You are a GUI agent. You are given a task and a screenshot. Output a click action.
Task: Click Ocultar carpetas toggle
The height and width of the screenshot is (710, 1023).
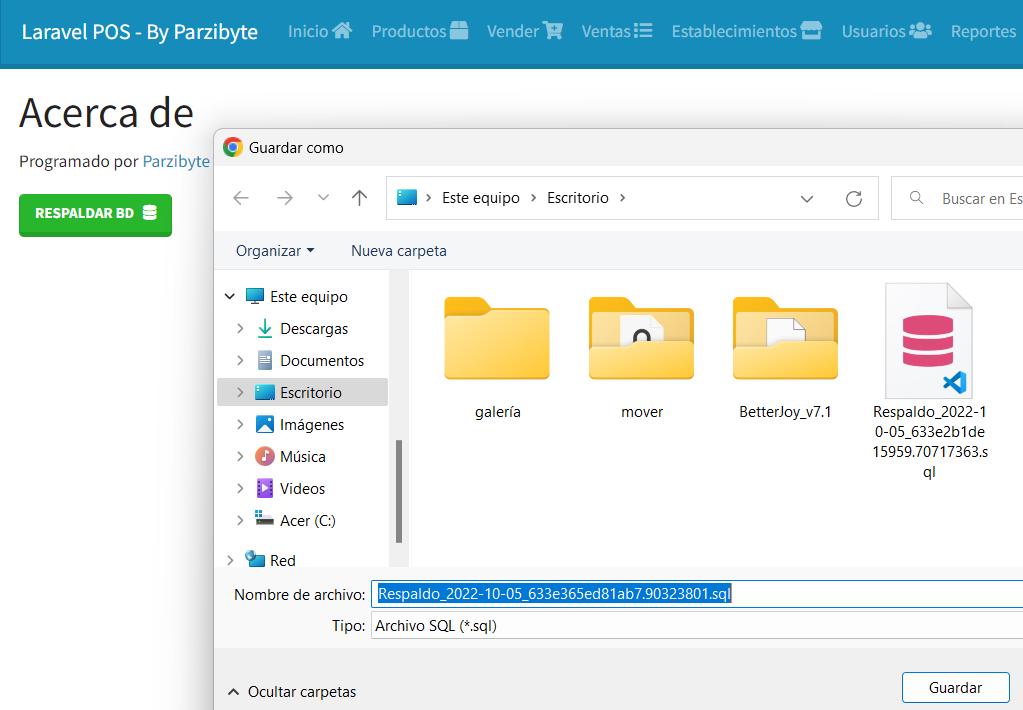(292, 692)
